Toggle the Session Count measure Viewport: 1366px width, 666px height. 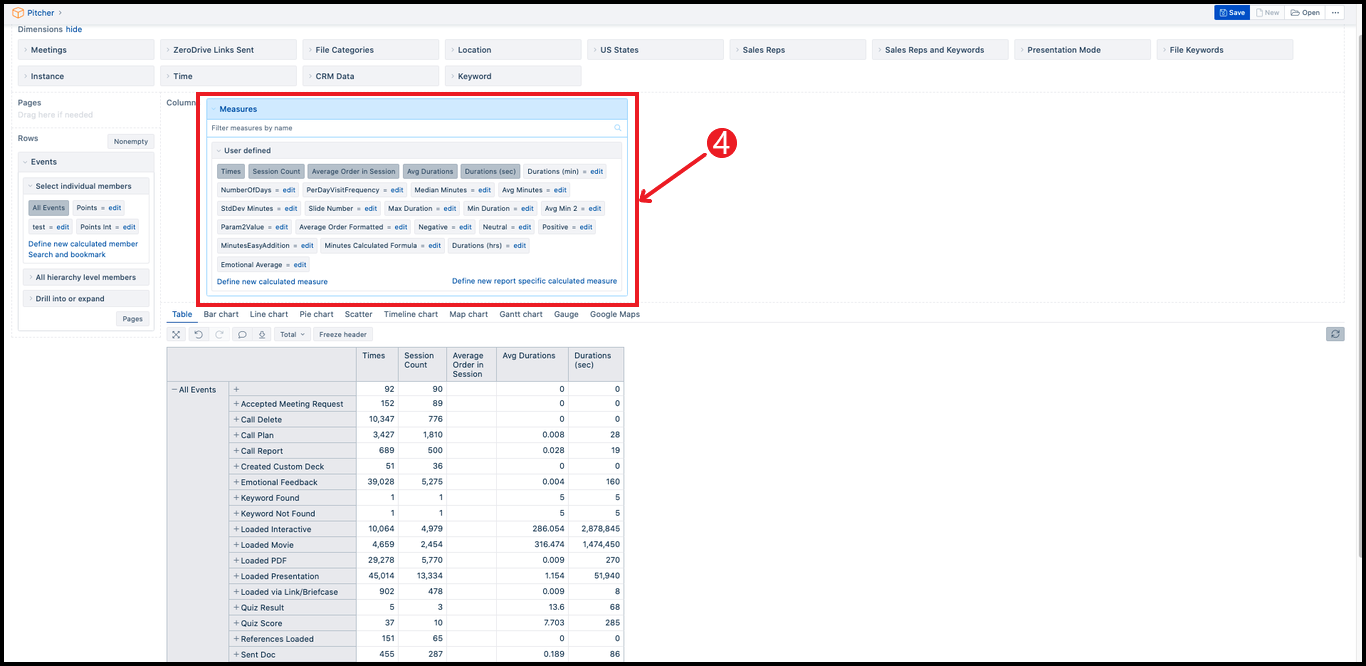[x=276, y=172]
